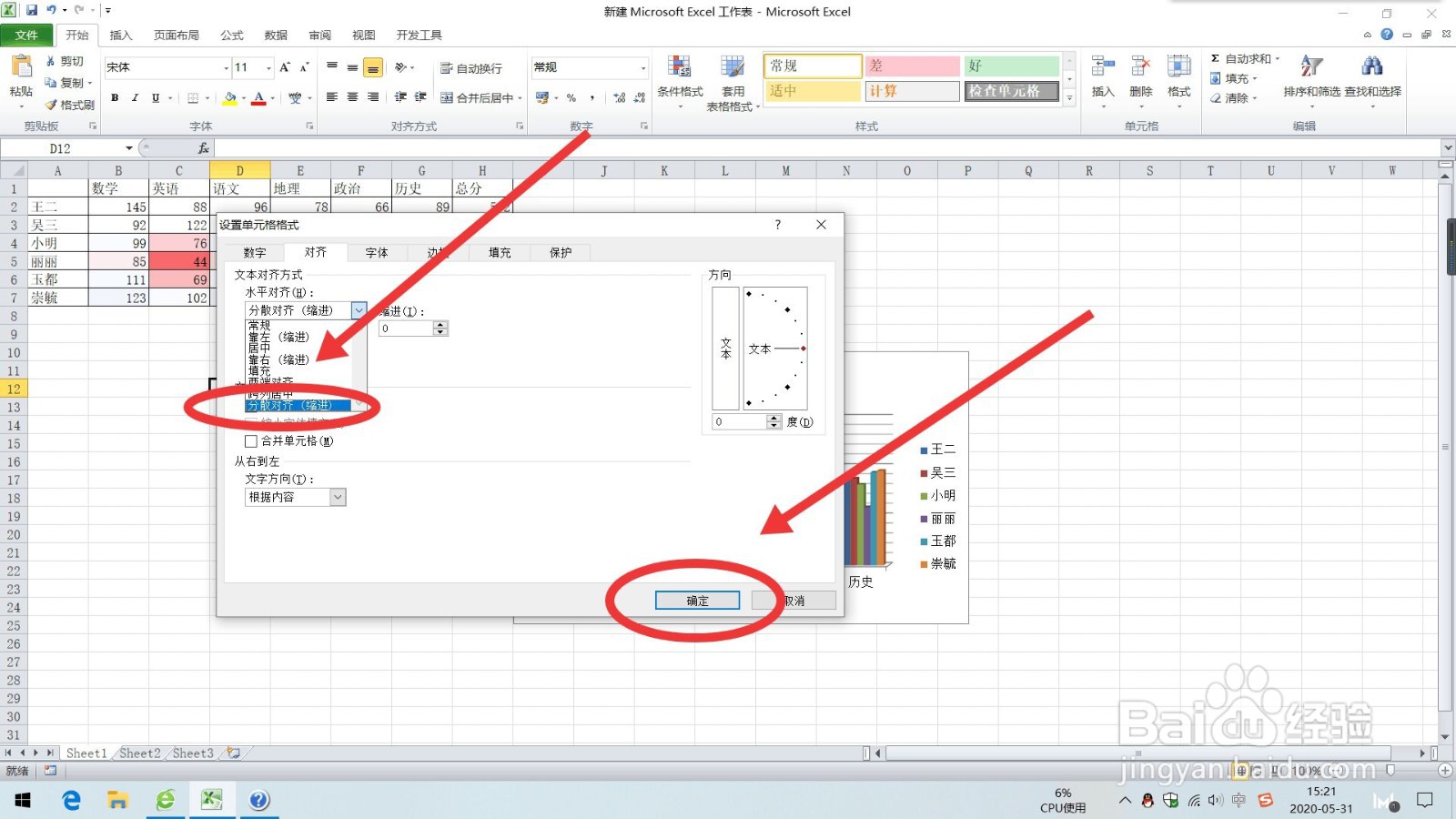1456x819 pixels.
Task: Open the font name 宋体 dropdown
Action: pos(227,67)
